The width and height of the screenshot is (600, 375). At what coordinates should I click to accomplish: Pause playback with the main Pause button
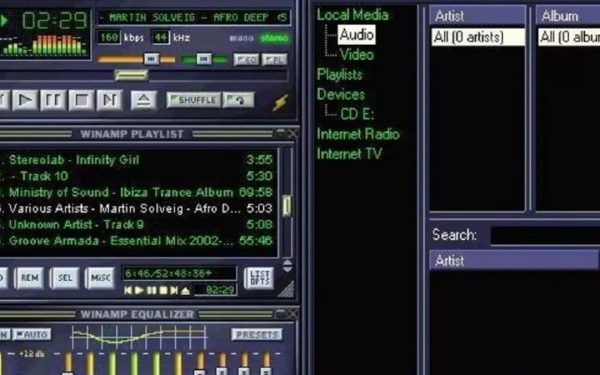53,100
